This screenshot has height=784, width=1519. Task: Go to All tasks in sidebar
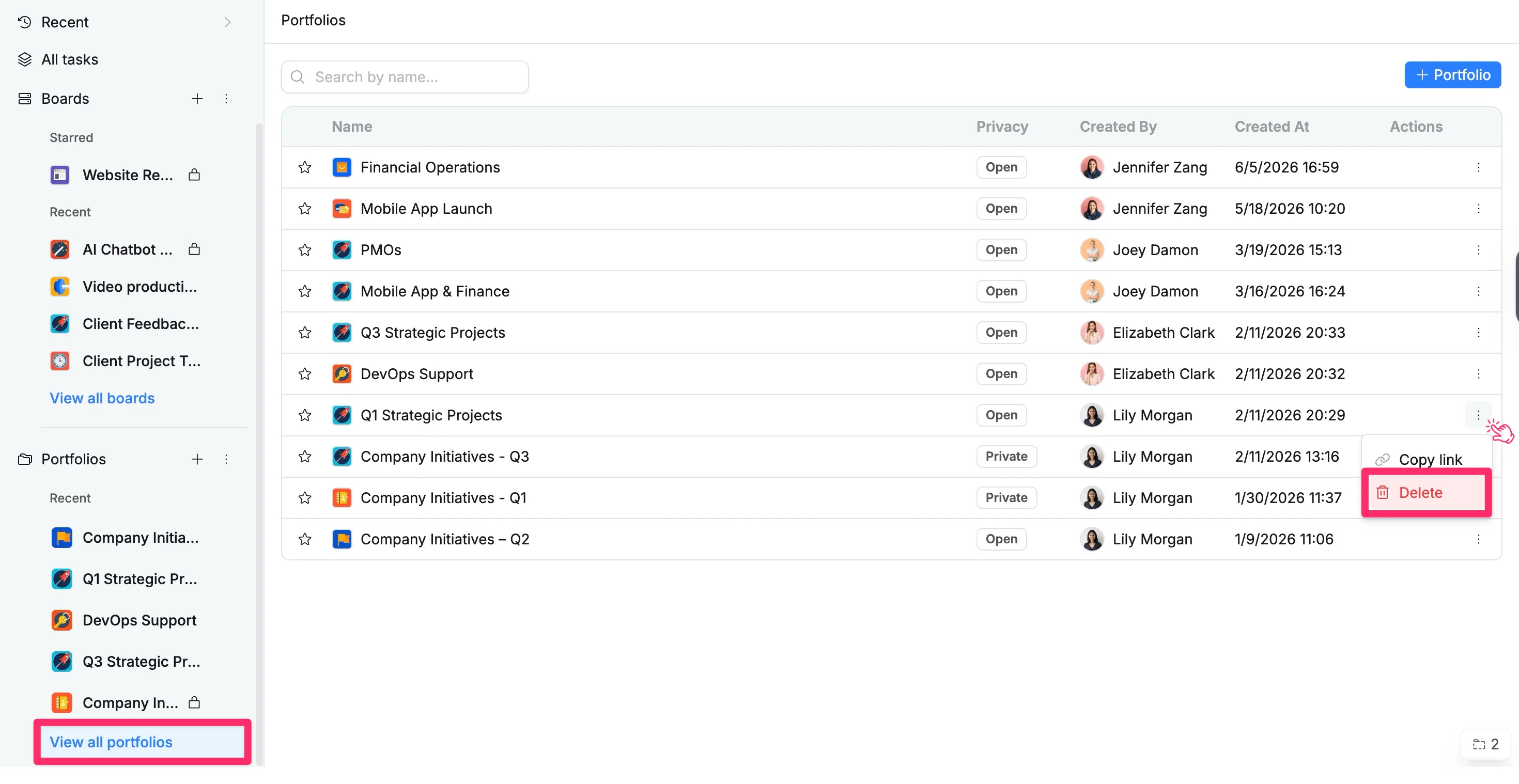pyautogui.click(x=70, y=59)
